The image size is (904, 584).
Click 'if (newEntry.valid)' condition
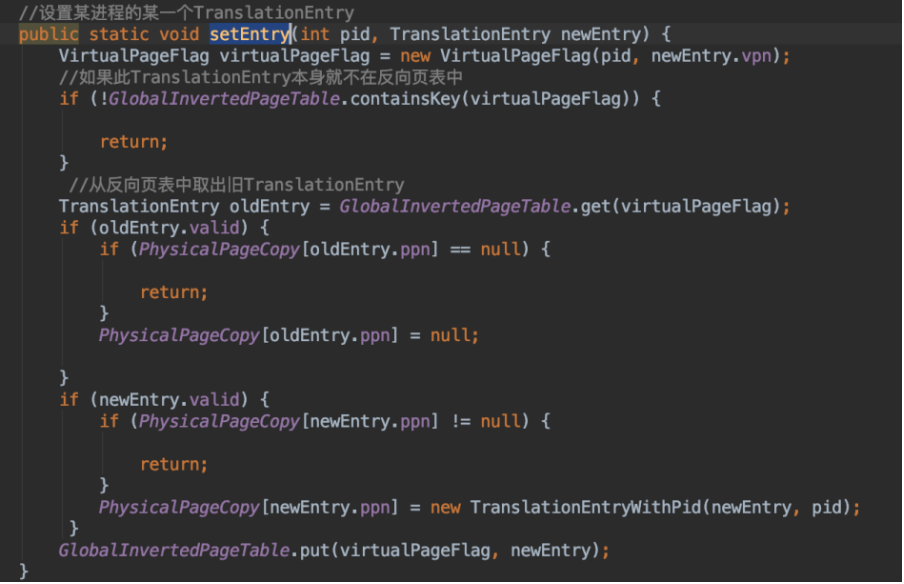click(154, 400)
